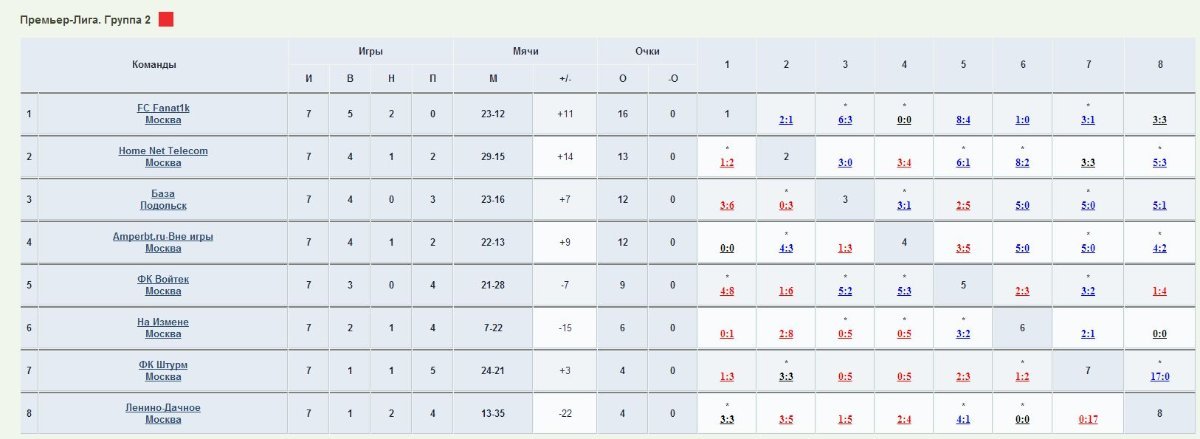Open the База Подольск team link
The height and width of the screenshot is (439, 1200).
click(163, 199)
